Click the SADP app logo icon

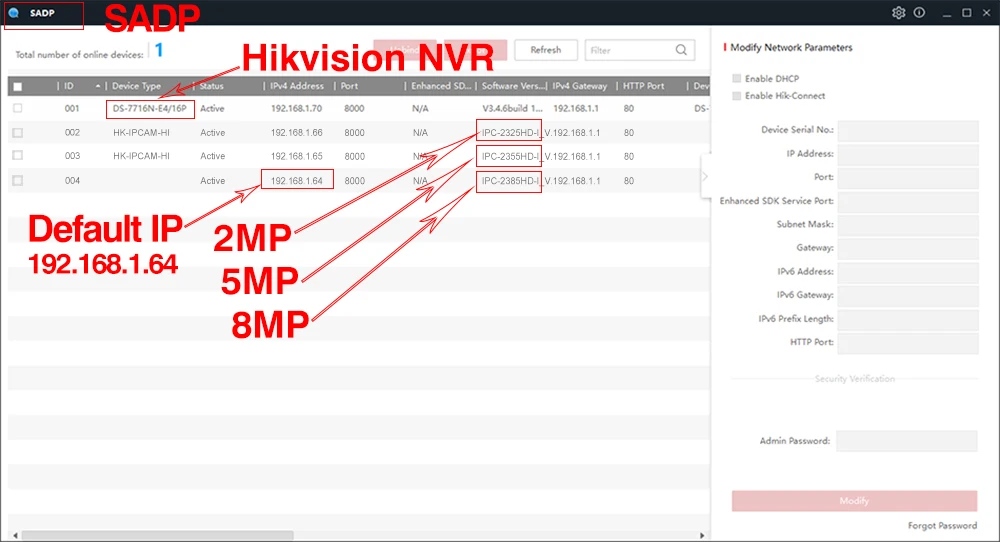click(x=14, y=13)
